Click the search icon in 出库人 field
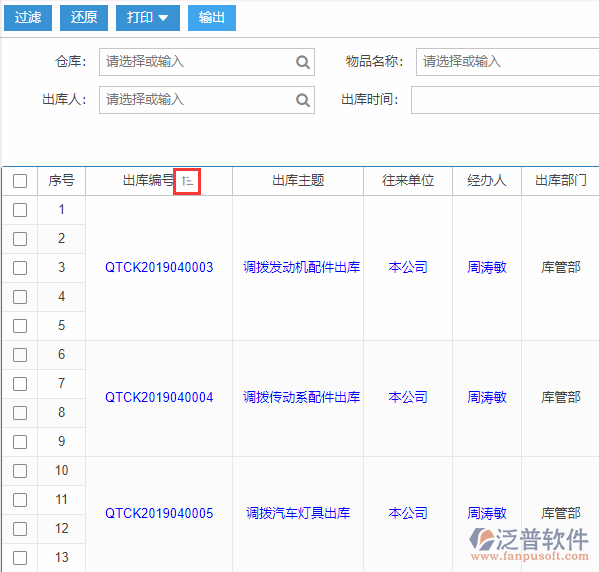The width and height of the screenshot is (599, 572). (303, 100)
